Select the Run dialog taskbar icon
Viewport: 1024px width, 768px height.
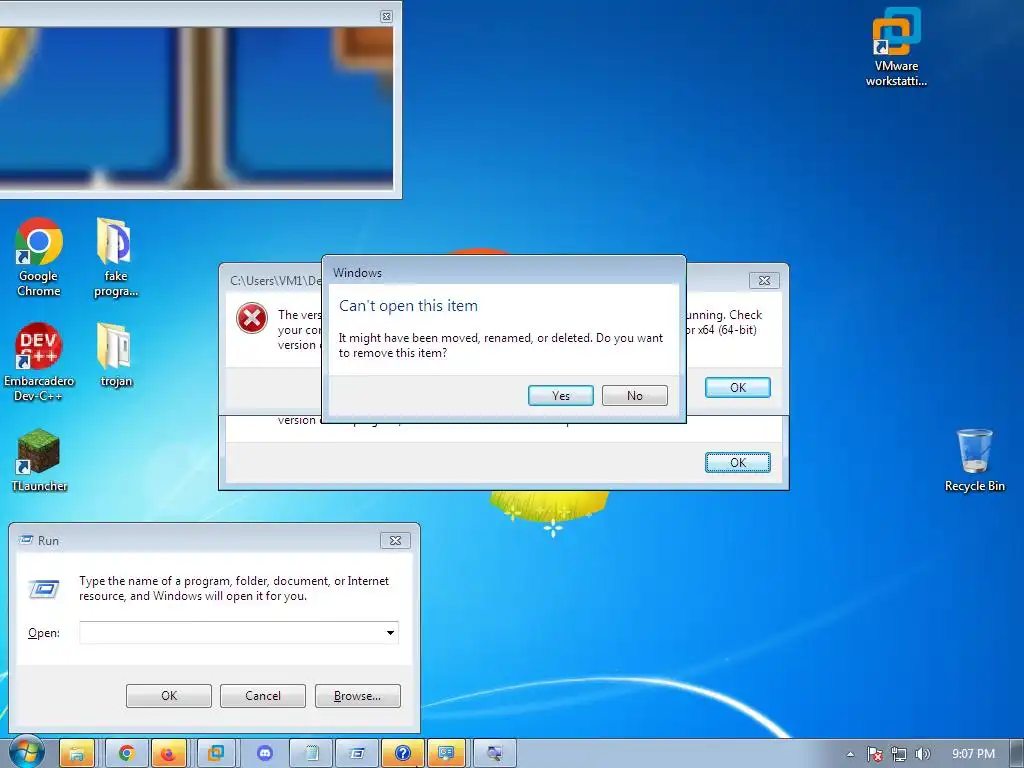point(358,753)
